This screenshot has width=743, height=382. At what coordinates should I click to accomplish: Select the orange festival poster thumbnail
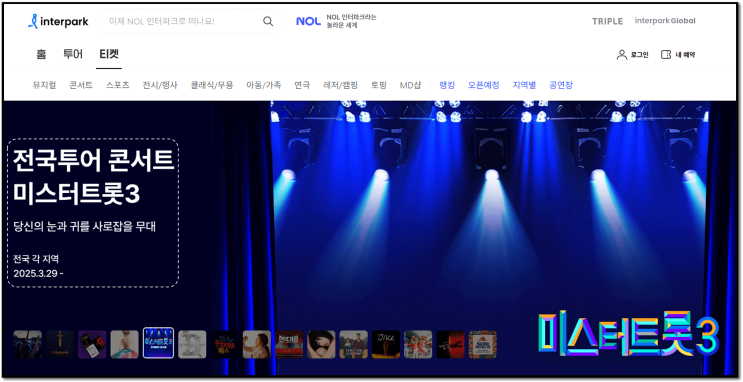[482, 344]
